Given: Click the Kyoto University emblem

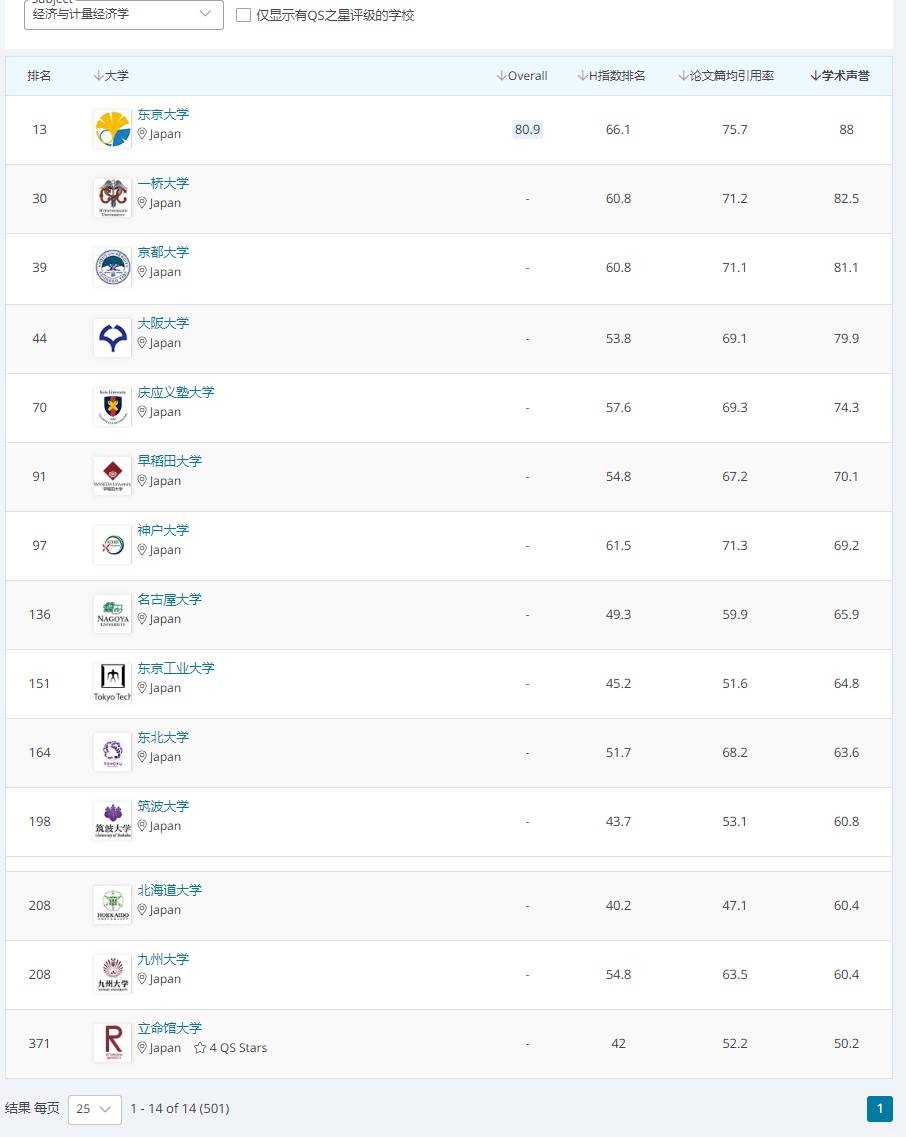Looking at the screenshot, I should (x=112, y=267).
